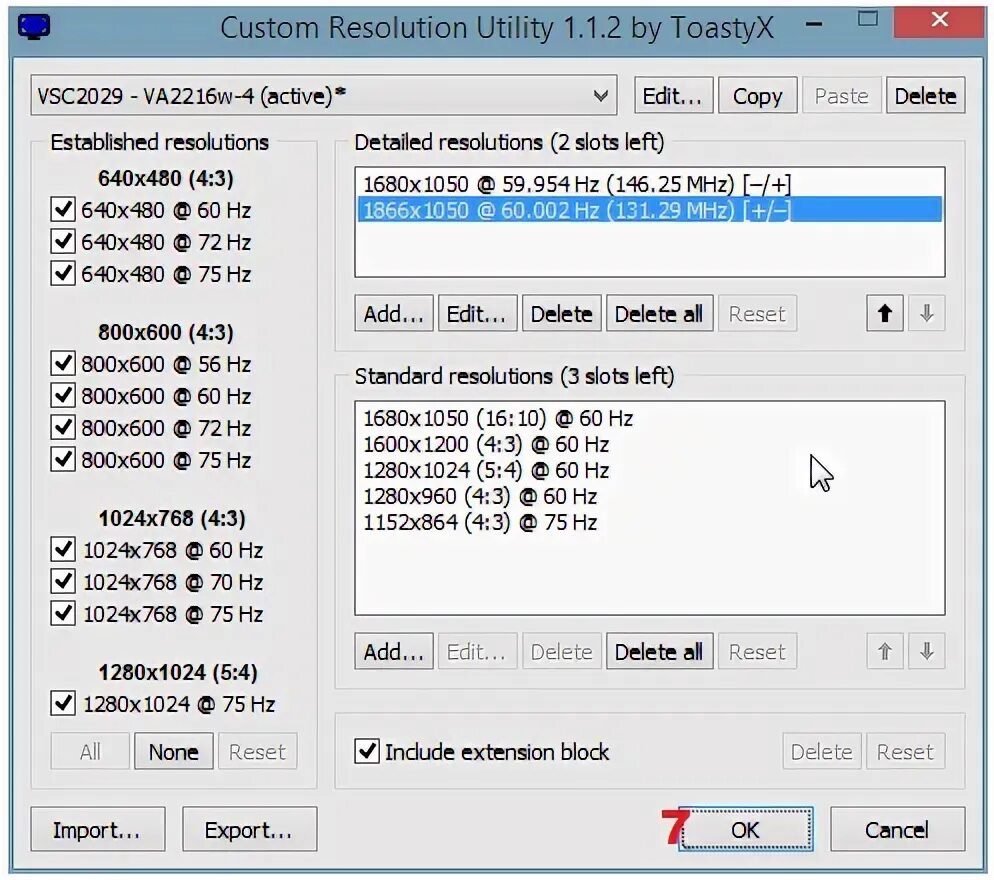Screen dimensions: 994x880
Task: Click the extension block Delete button
Action: 822,751
